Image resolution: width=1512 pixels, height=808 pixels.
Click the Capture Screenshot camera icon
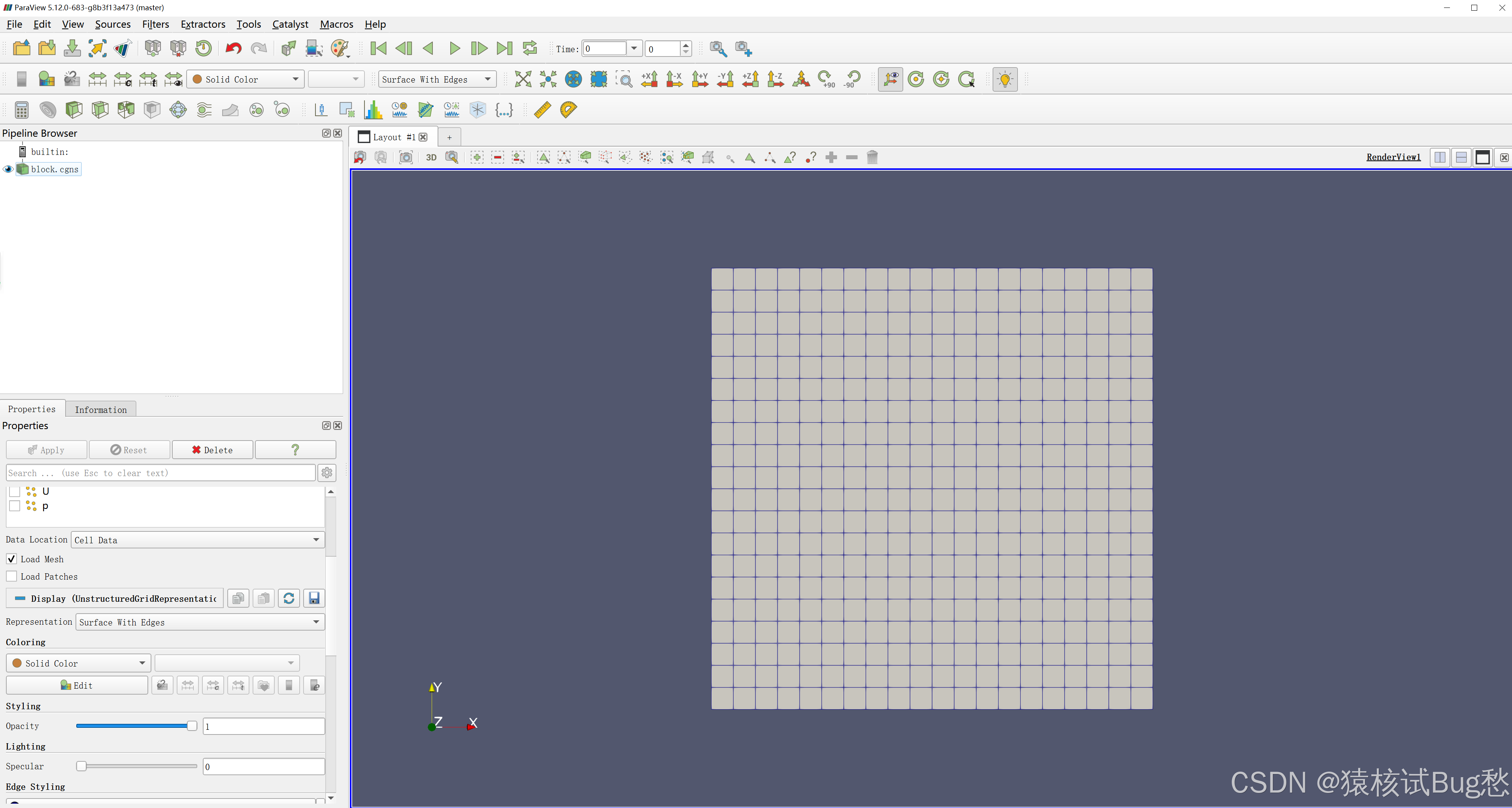click(406, 157)
